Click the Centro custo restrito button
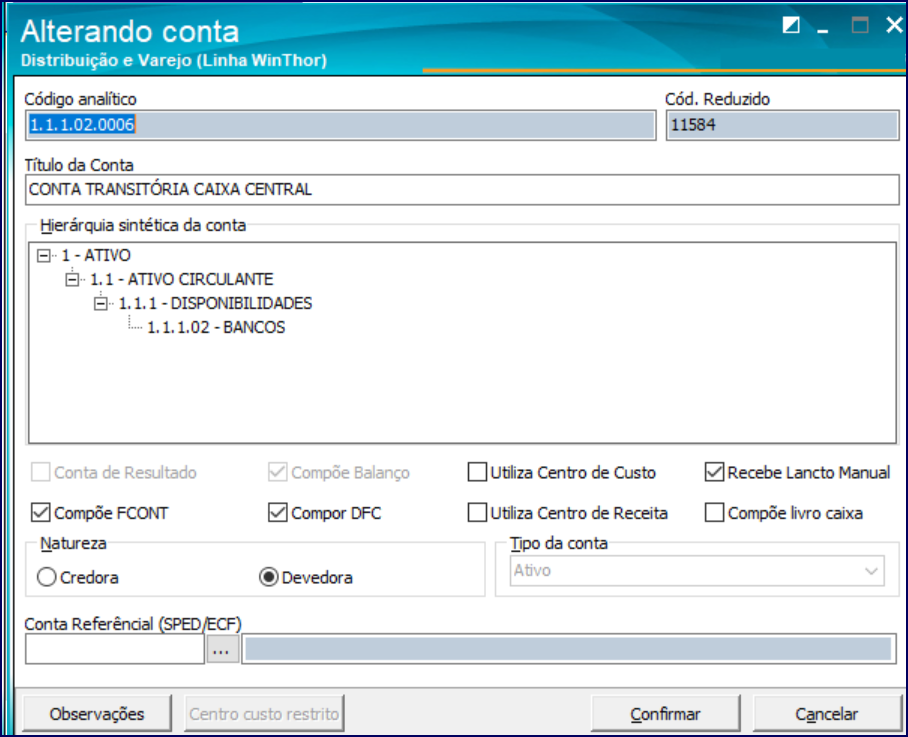Screen dimensions: 908x737 click(264, 714)
